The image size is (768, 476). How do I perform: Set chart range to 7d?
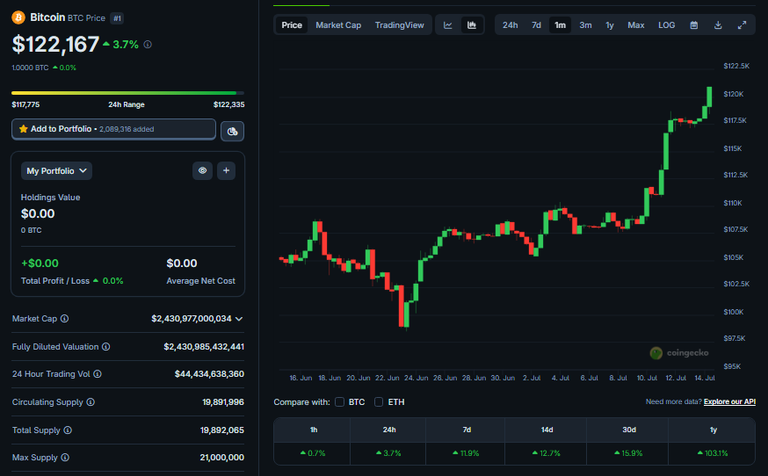(536, 25)
